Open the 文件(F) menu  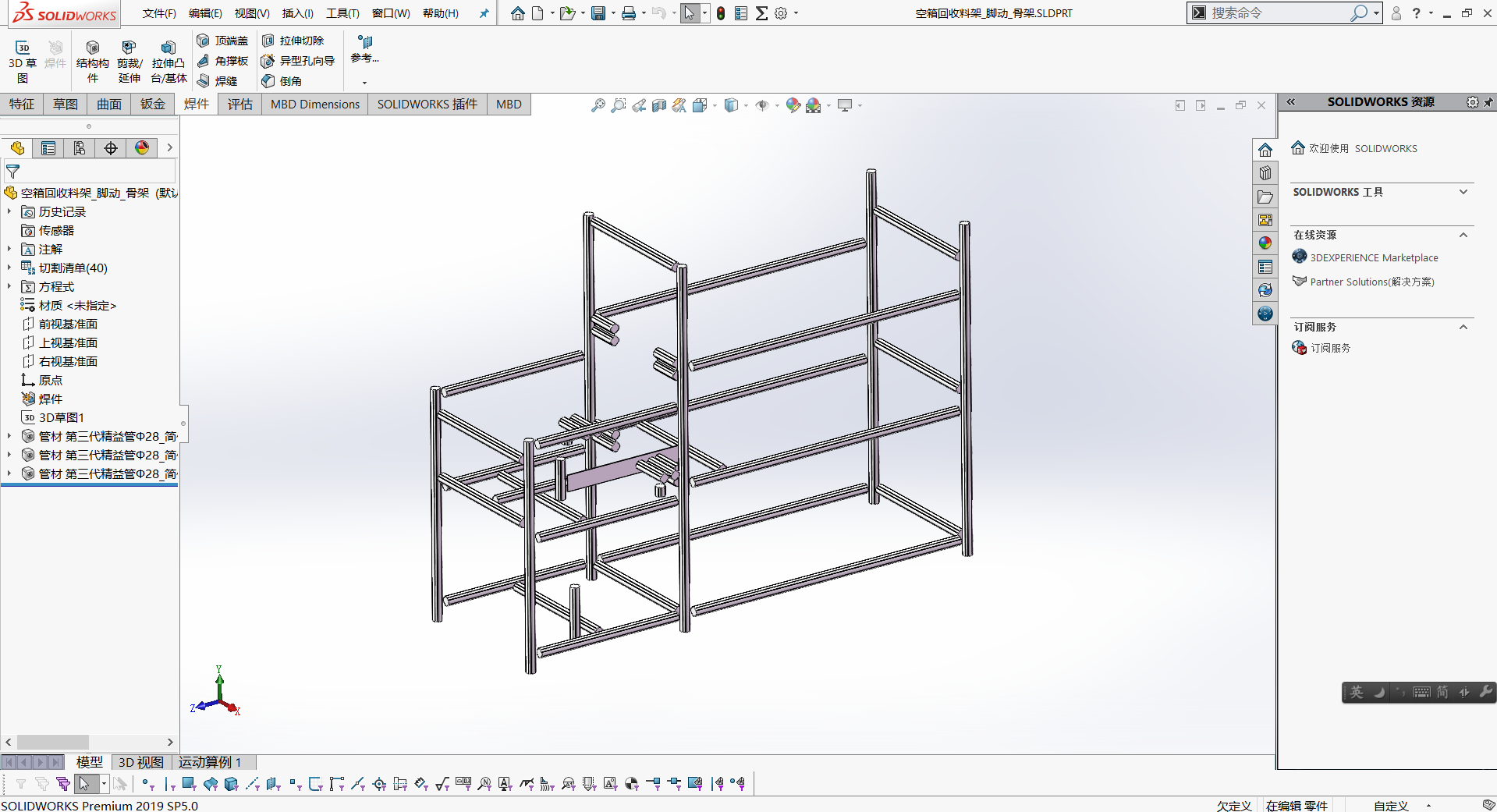[x=159, y=13]
